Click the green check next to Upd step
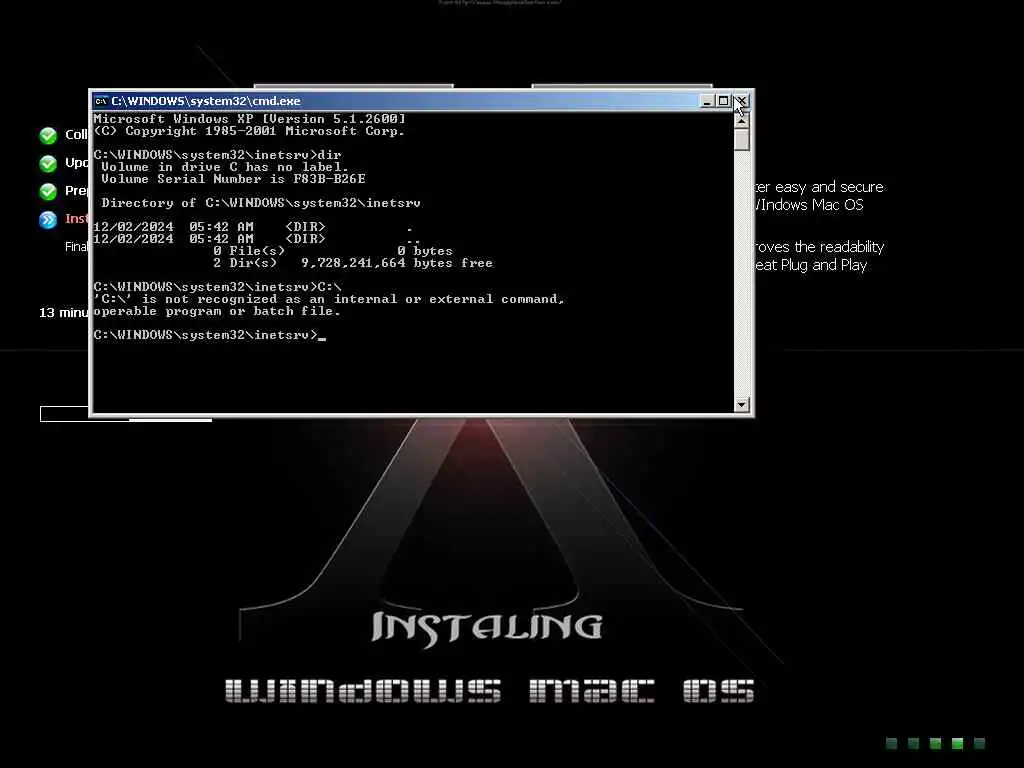This screenshot has width=1024, height=768. coord(48,163)
